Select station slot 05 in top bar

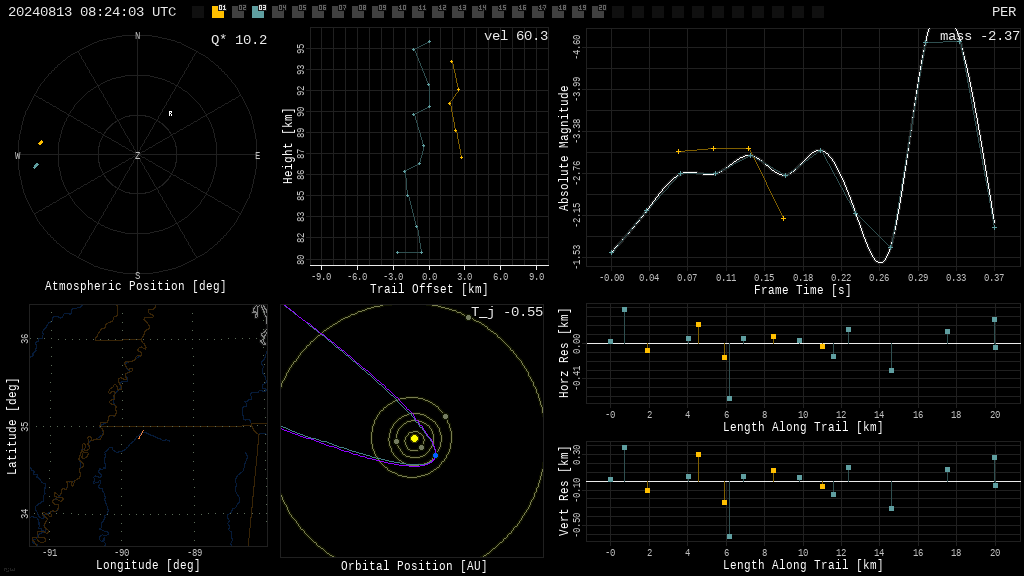(298, 12)
